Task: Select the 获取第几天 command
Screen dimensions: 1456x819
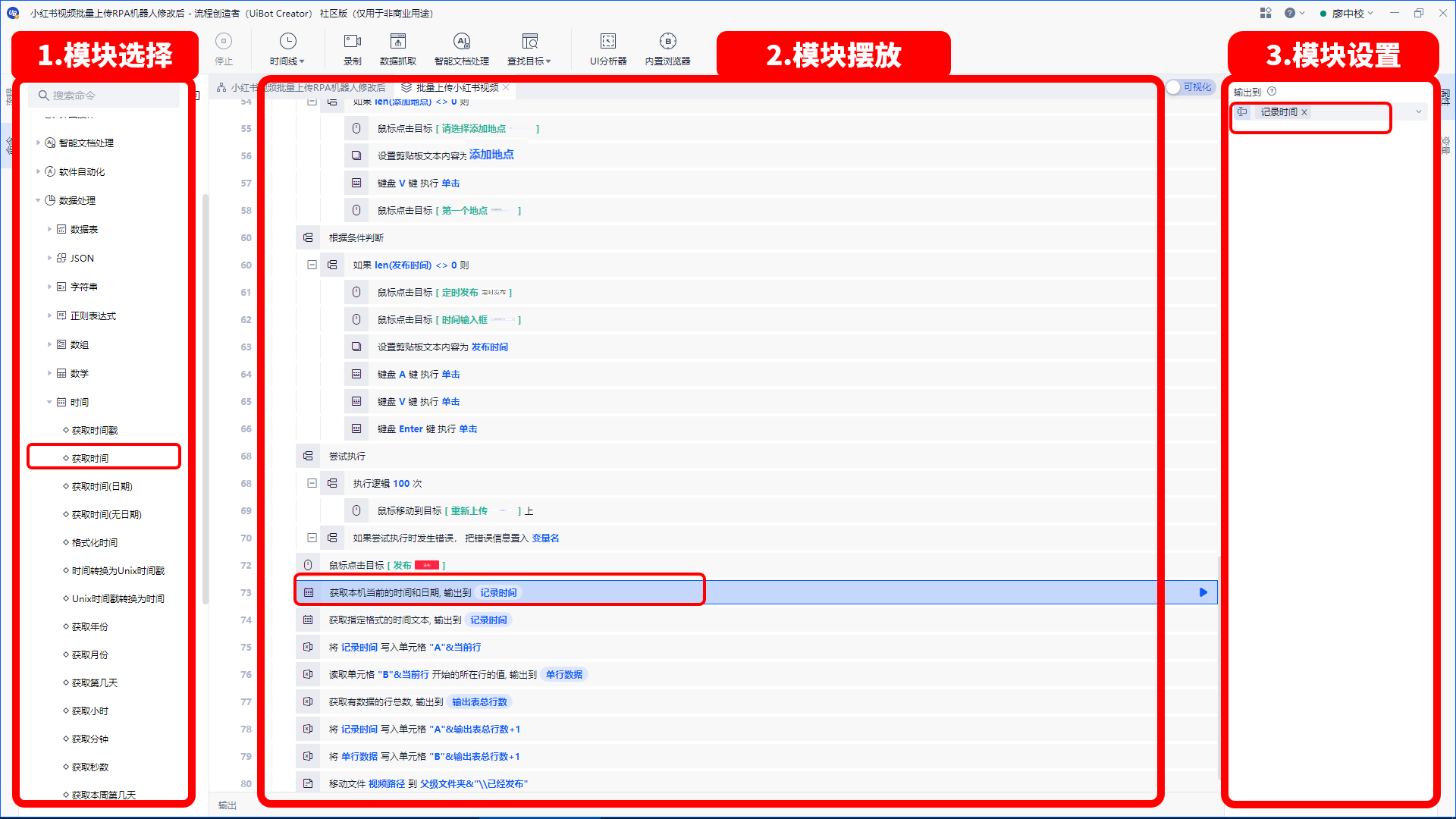Action: point(95,682)
